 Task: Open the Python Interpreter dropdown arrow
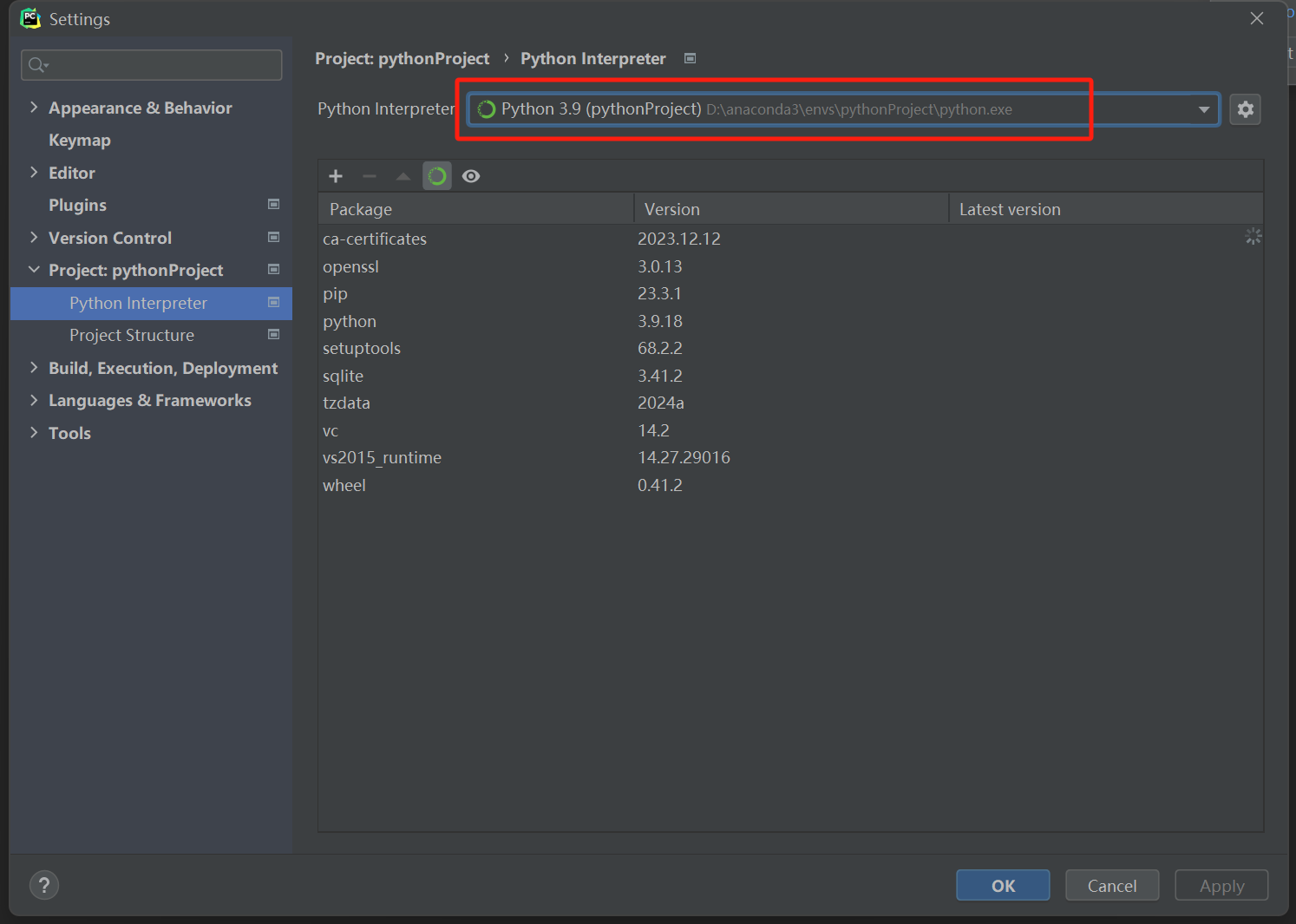(x=1204, y=109)
